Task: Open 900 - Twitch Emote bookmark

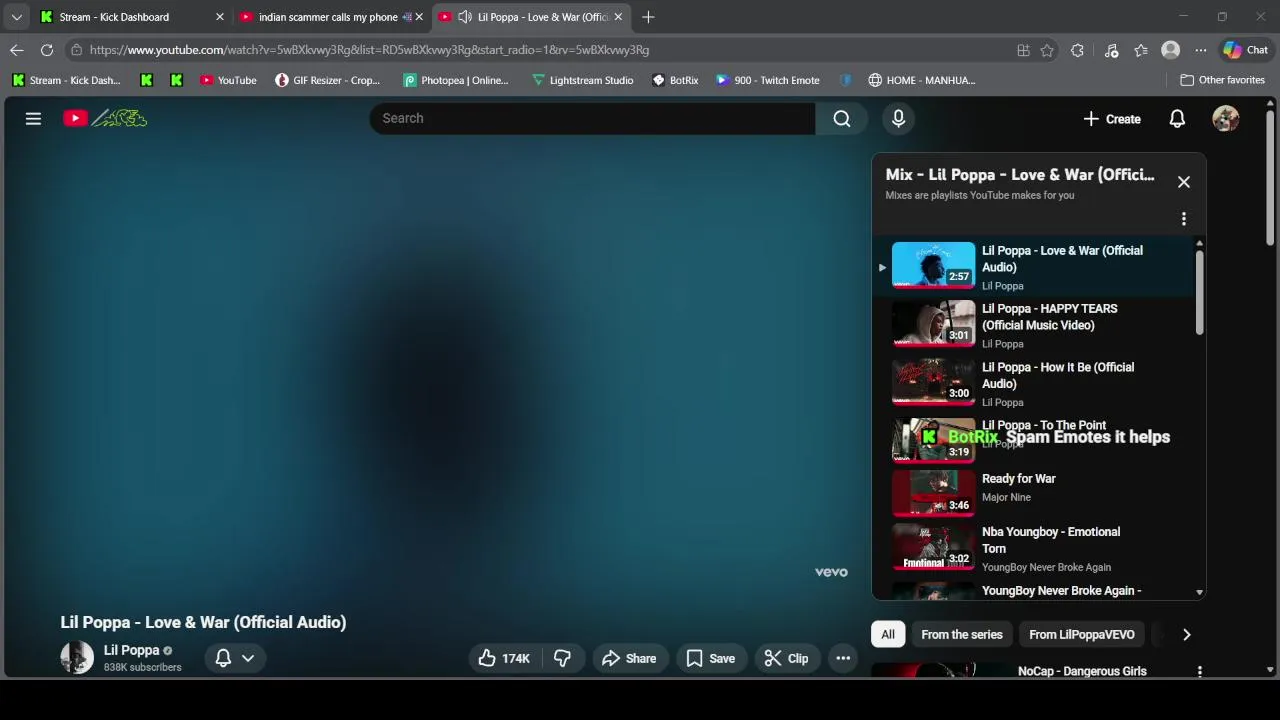Action: 768,80
